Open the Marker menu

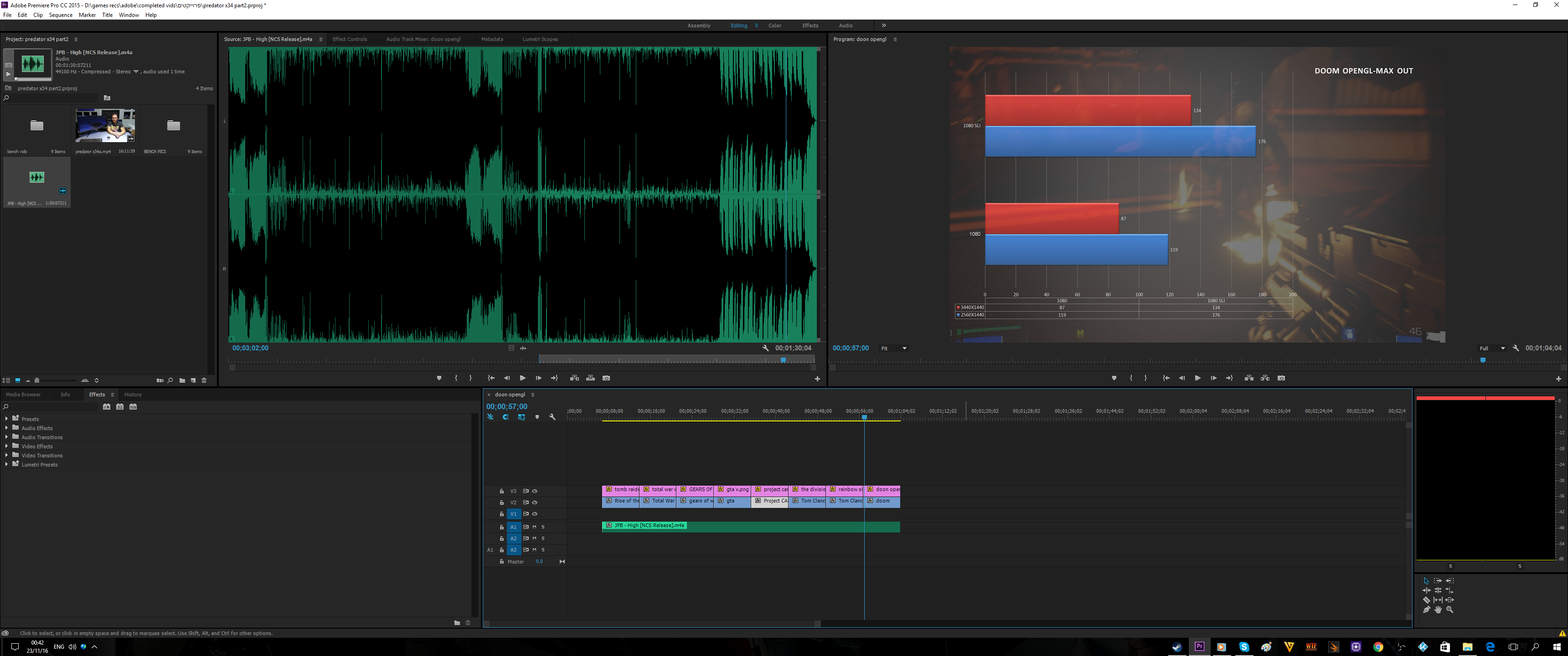click(87, 15)
